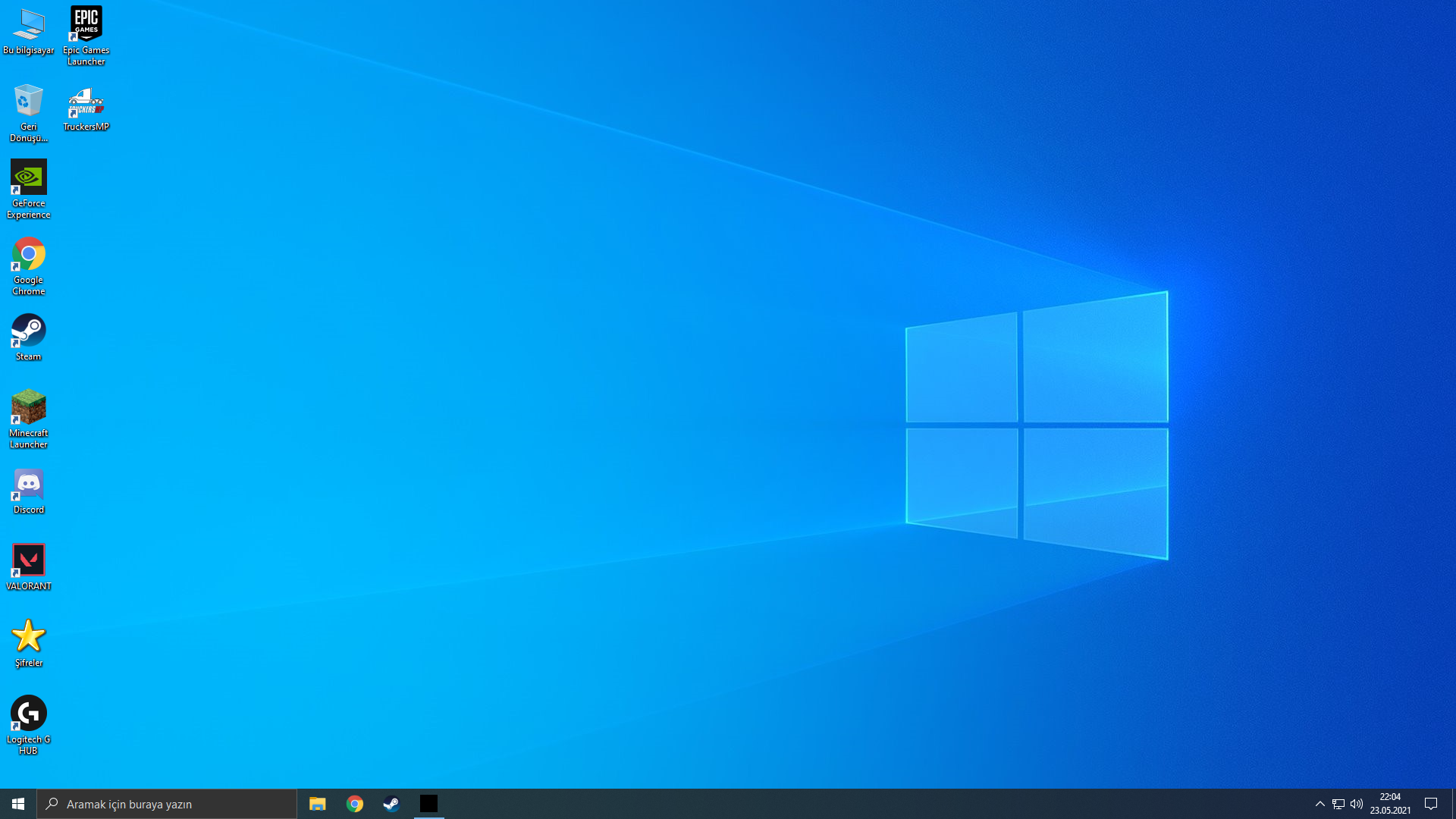The height and width of the screenshot is (819, 1456).
Task: Click the taskbar search box
Action: (x=167, y=804)
